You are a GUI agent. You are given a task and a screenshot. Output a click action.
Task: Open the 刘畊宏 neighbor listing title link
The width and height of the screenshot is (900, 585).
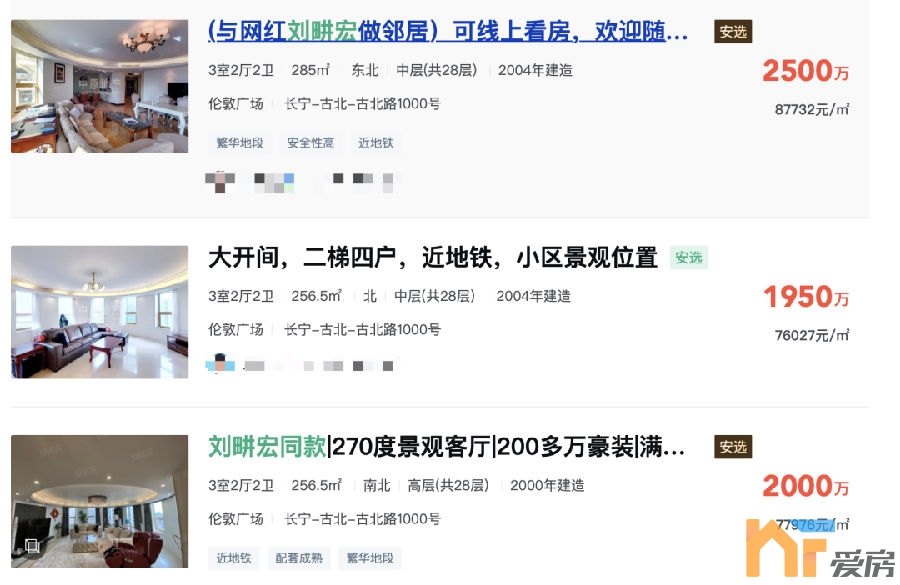(448, 32)
